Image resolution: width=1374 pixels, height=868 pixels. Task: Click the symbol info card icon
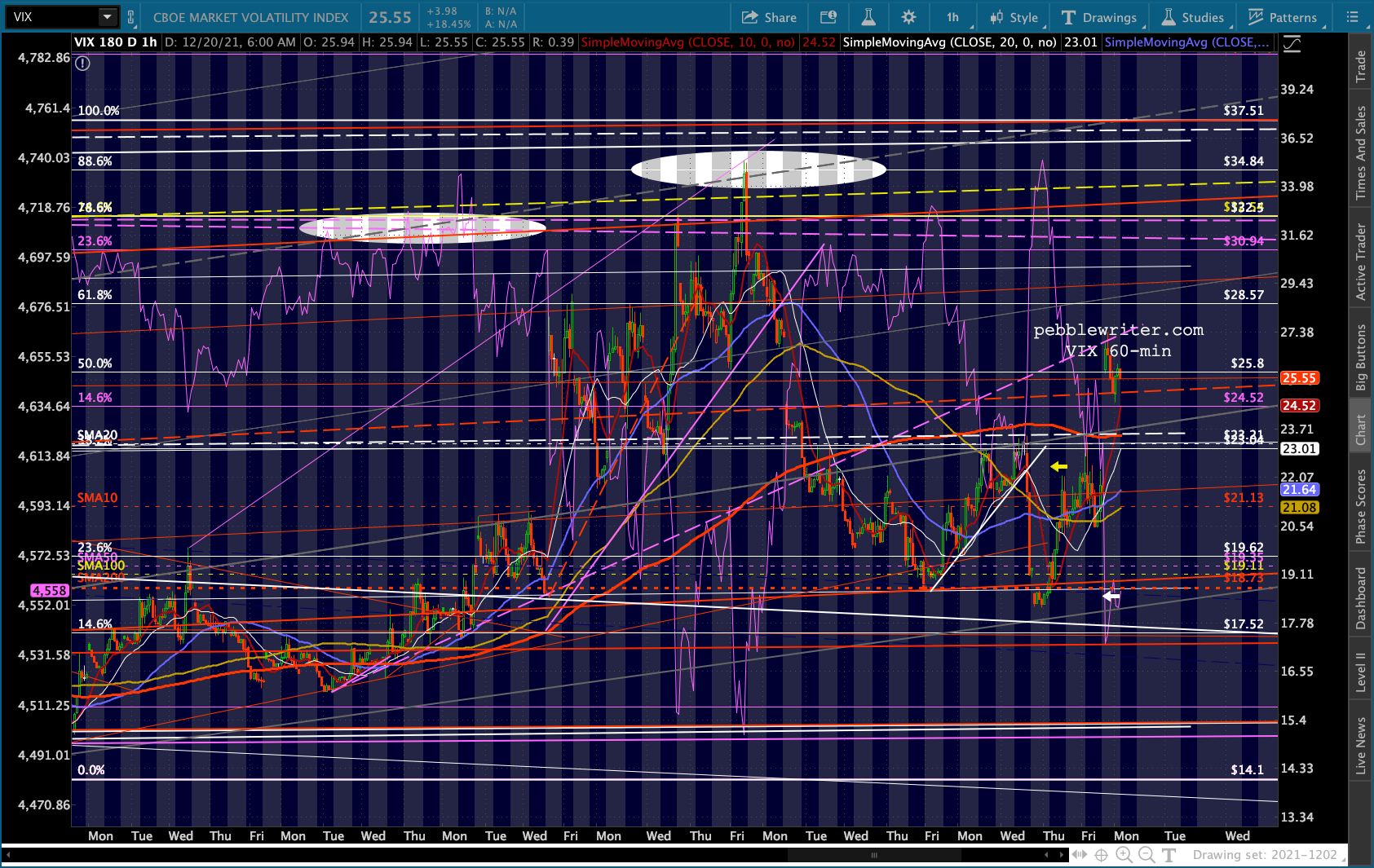click(x=828, y=17)
